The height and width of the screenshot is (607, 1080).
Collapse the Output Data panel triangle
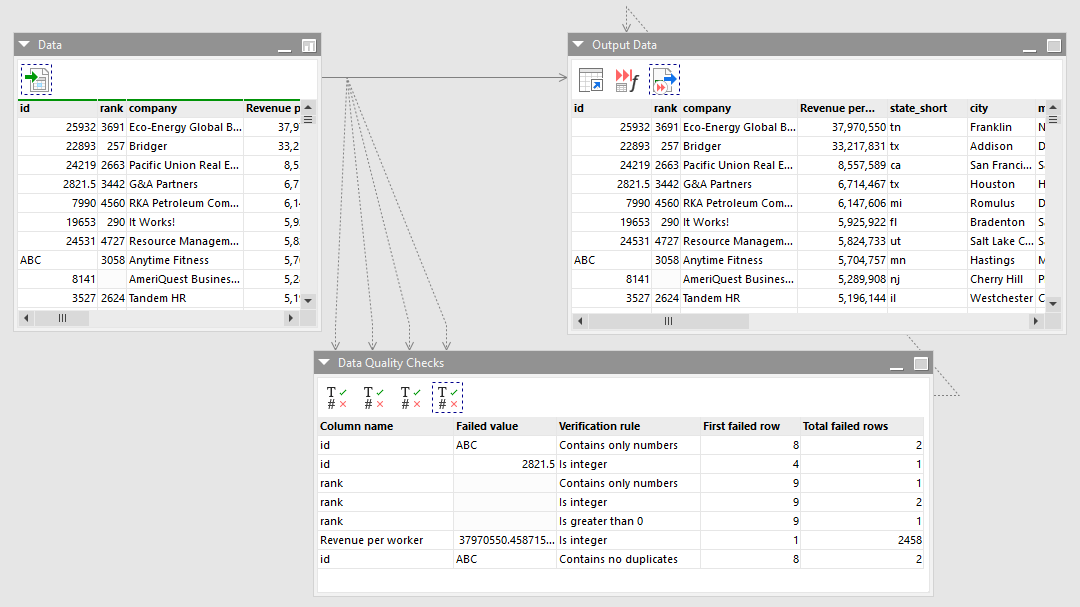(578, 44)
